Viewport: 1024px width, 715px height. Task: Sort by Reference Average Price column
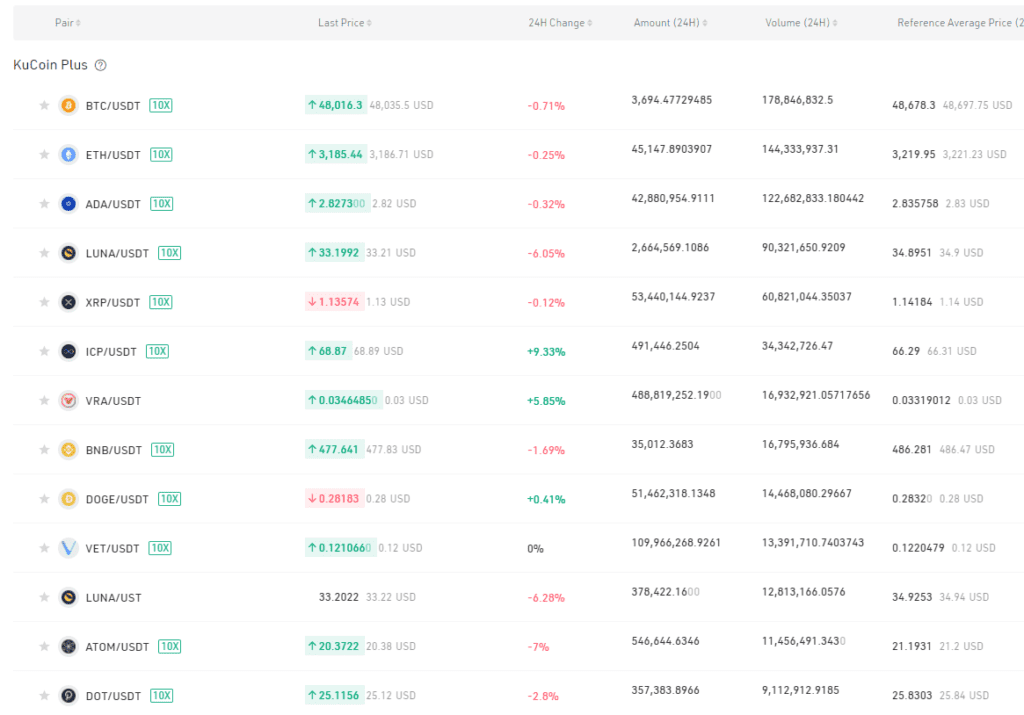click(960, 23)
